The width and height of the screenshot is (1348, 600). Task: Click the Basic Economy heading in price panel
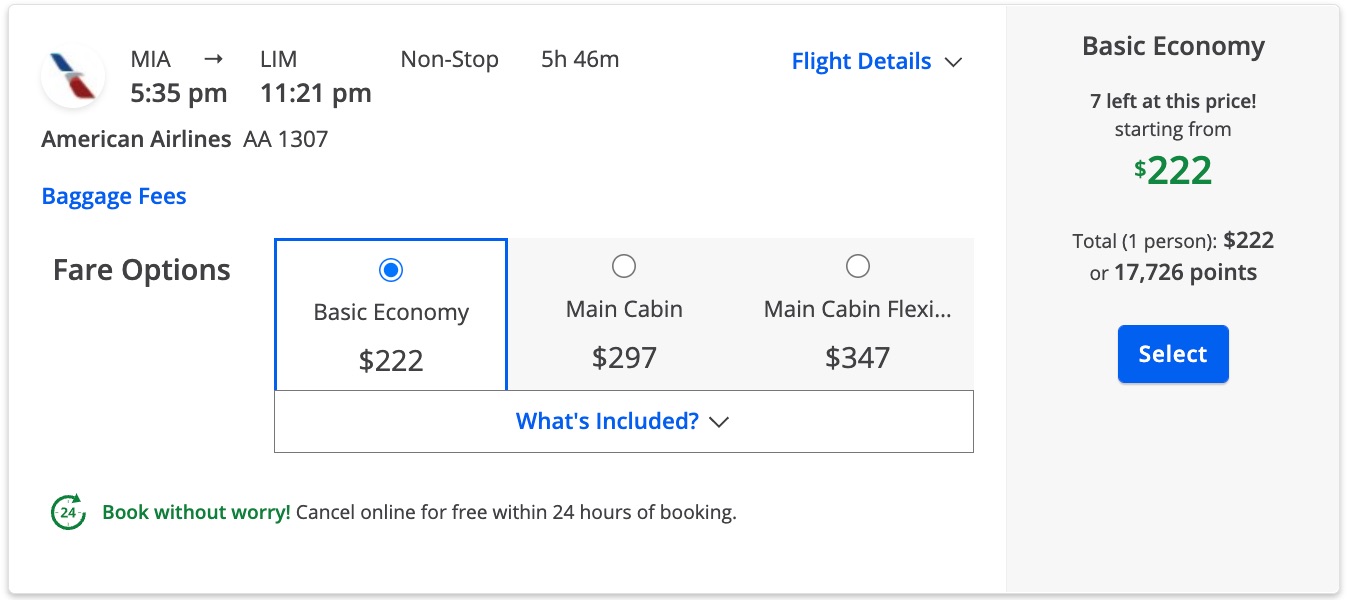click(x=1173, y=47)
